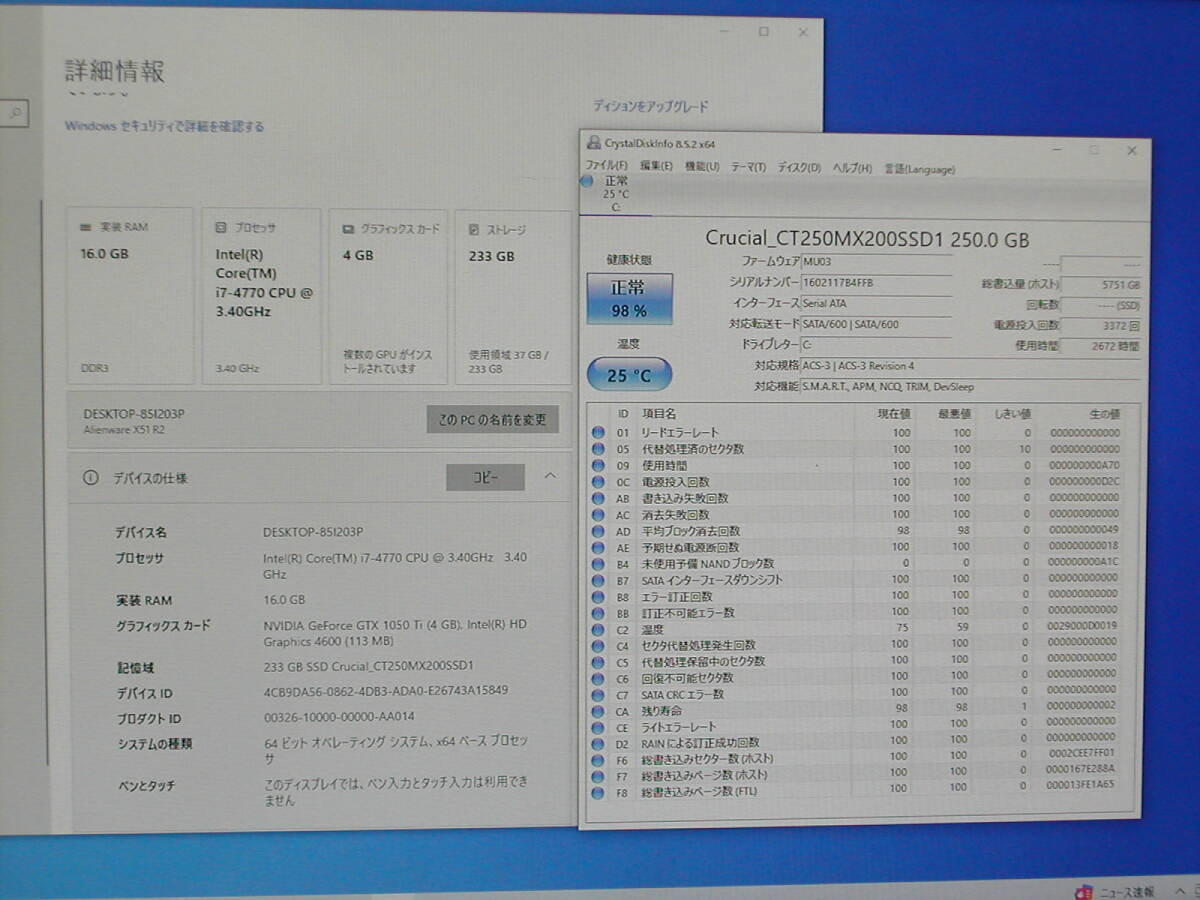Click power-on hours field 2672 時間
Screen dimensions: 1200x900
pyautogui.click(x=1101, y=346)
